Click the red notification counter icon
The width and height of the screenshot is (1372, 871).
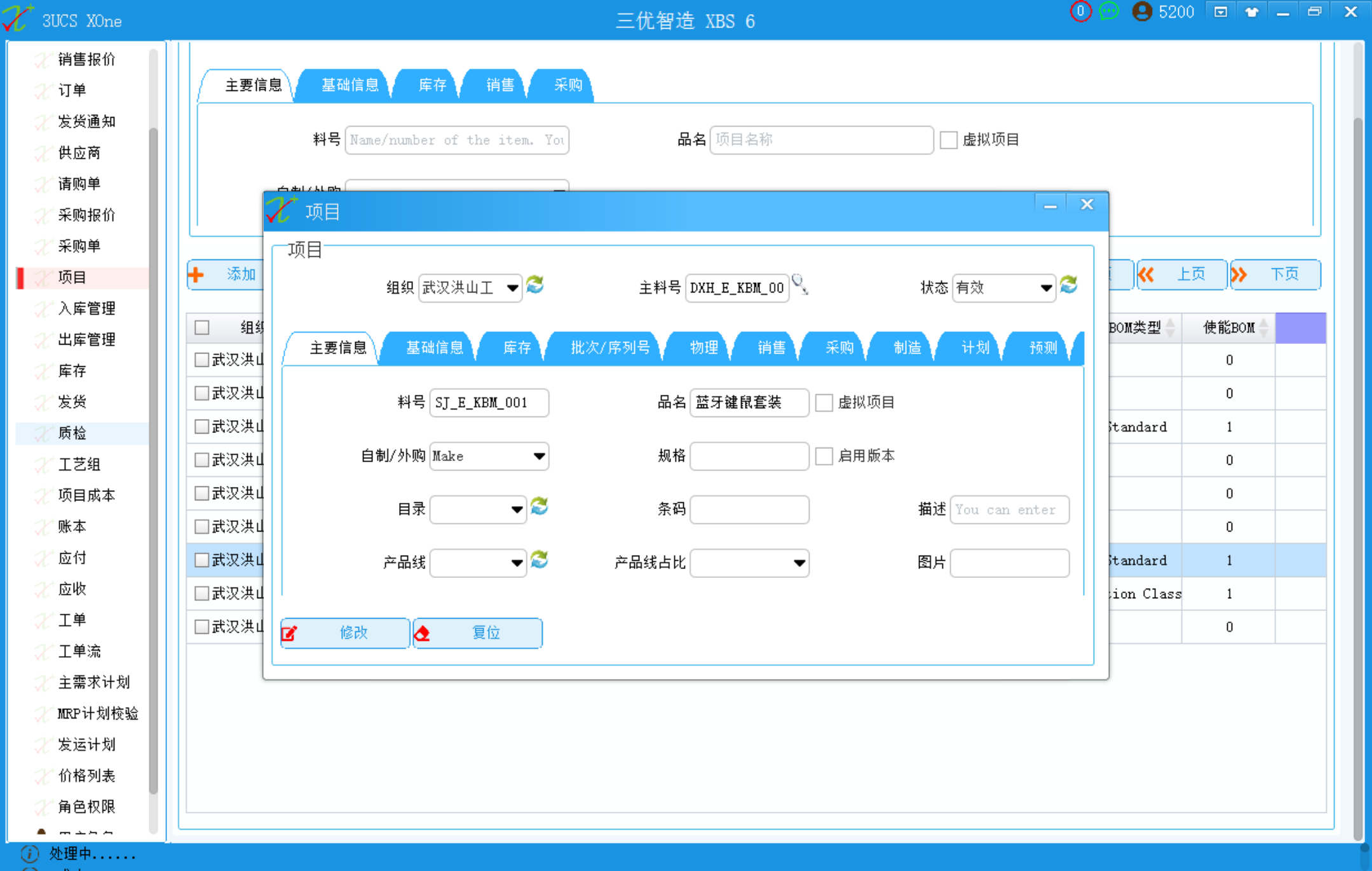pyautogui.click(x=1080, y=11)
